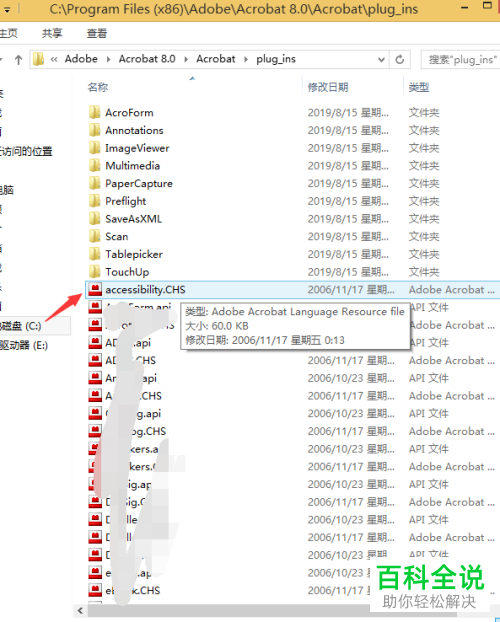Sort by the 名称 column header

[98, 87]
